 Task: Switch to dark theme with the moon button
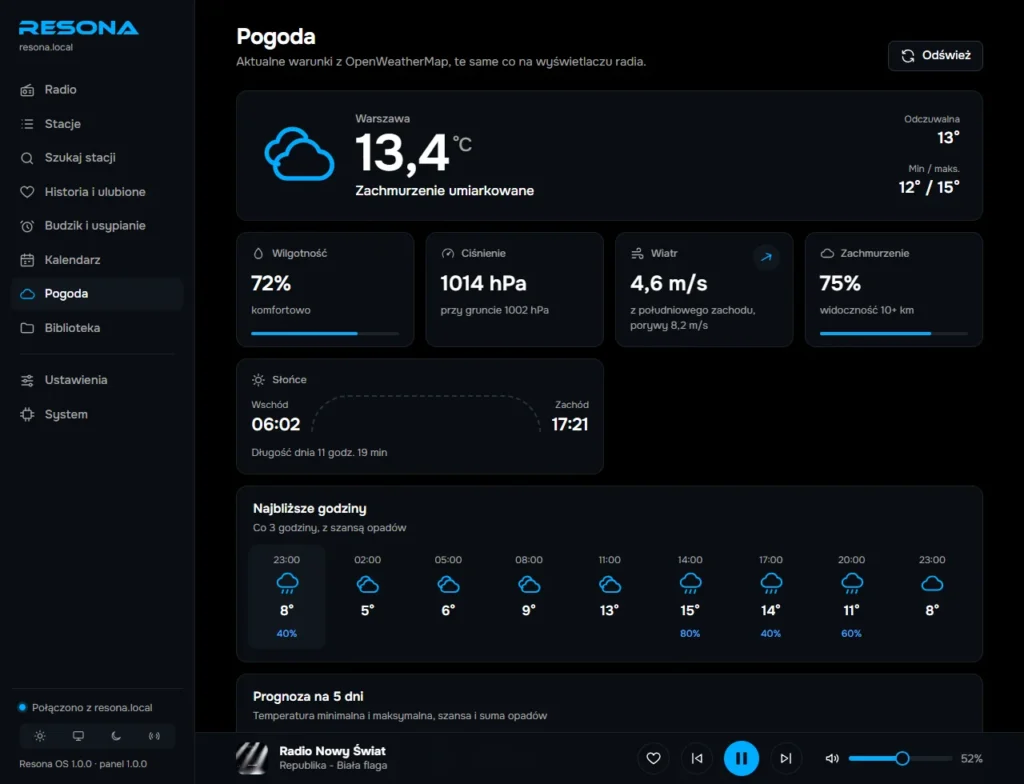(x=116, y=736)
